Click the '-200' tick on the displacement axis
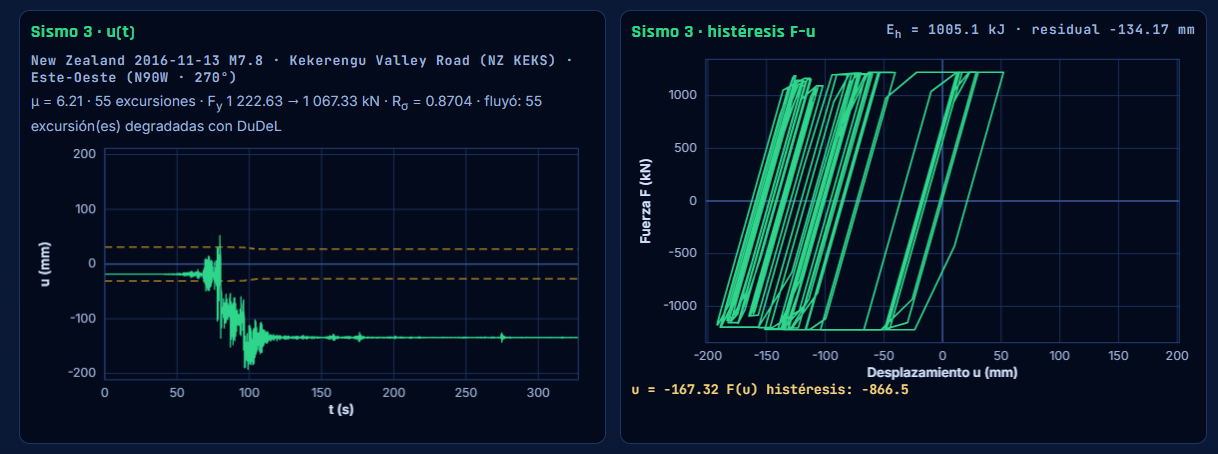1218x454 pixels. [707, 355]
